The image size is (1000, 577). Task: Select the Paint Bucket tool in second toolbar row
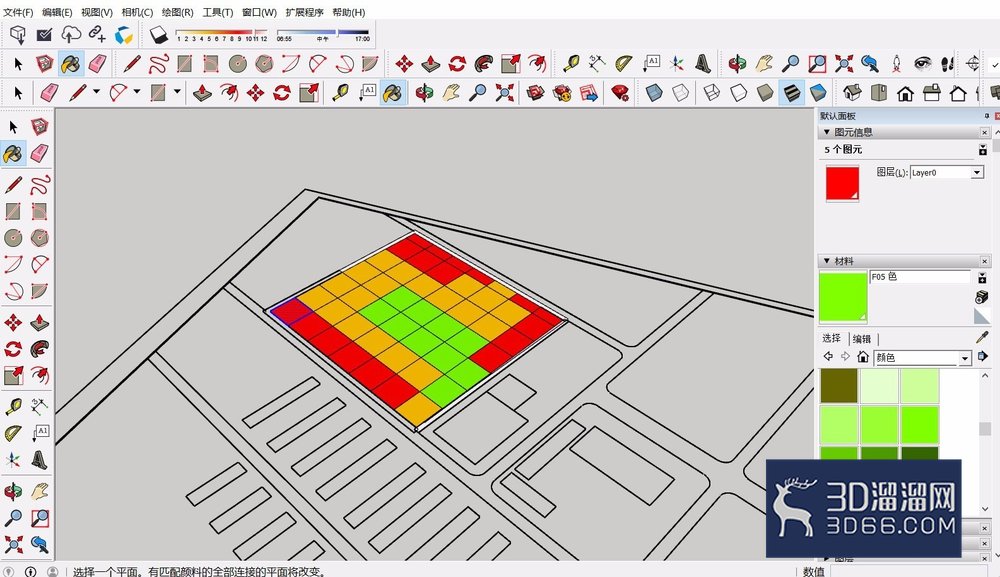click(71, 64)
